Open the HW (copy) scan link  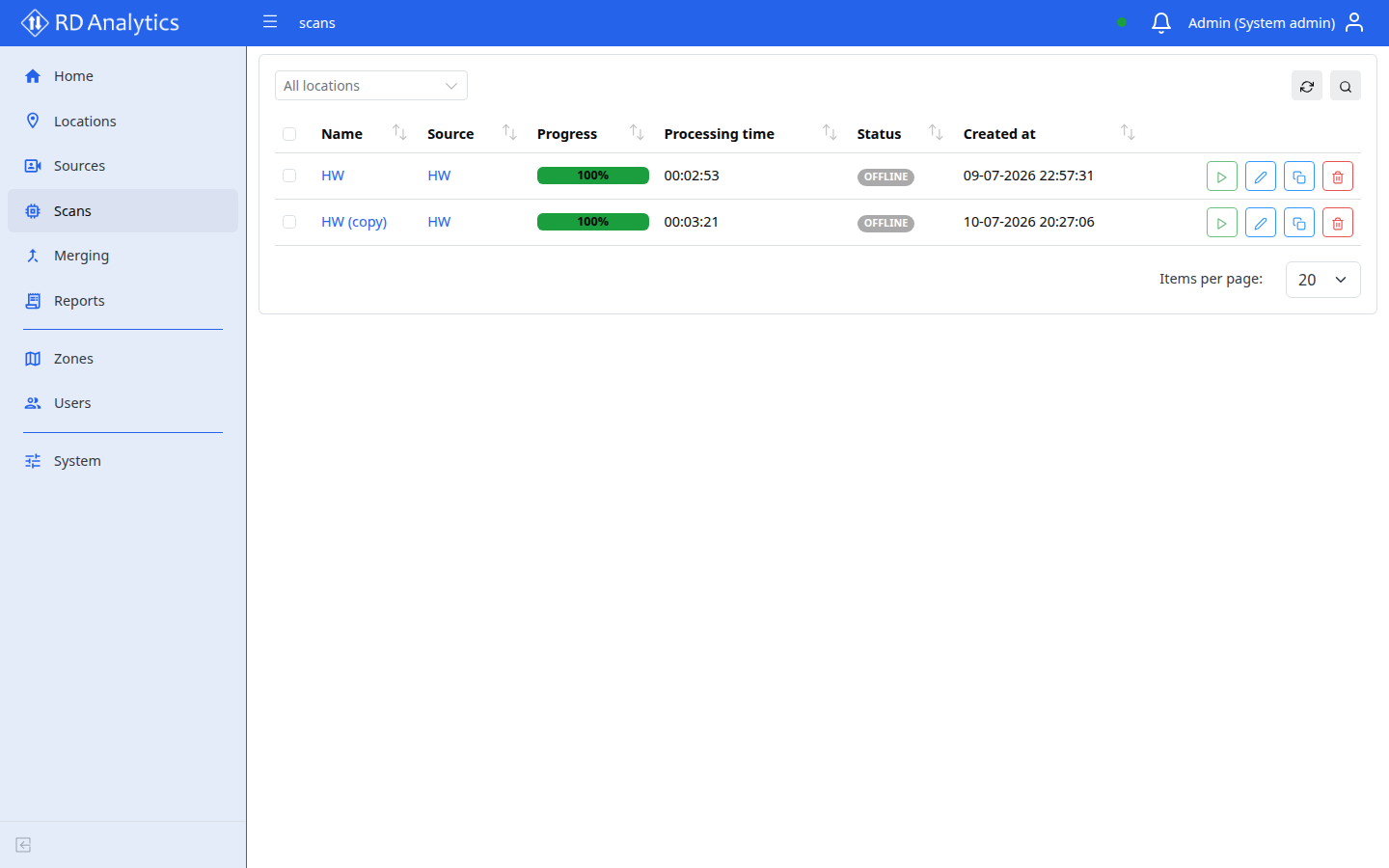coord(354,222)
